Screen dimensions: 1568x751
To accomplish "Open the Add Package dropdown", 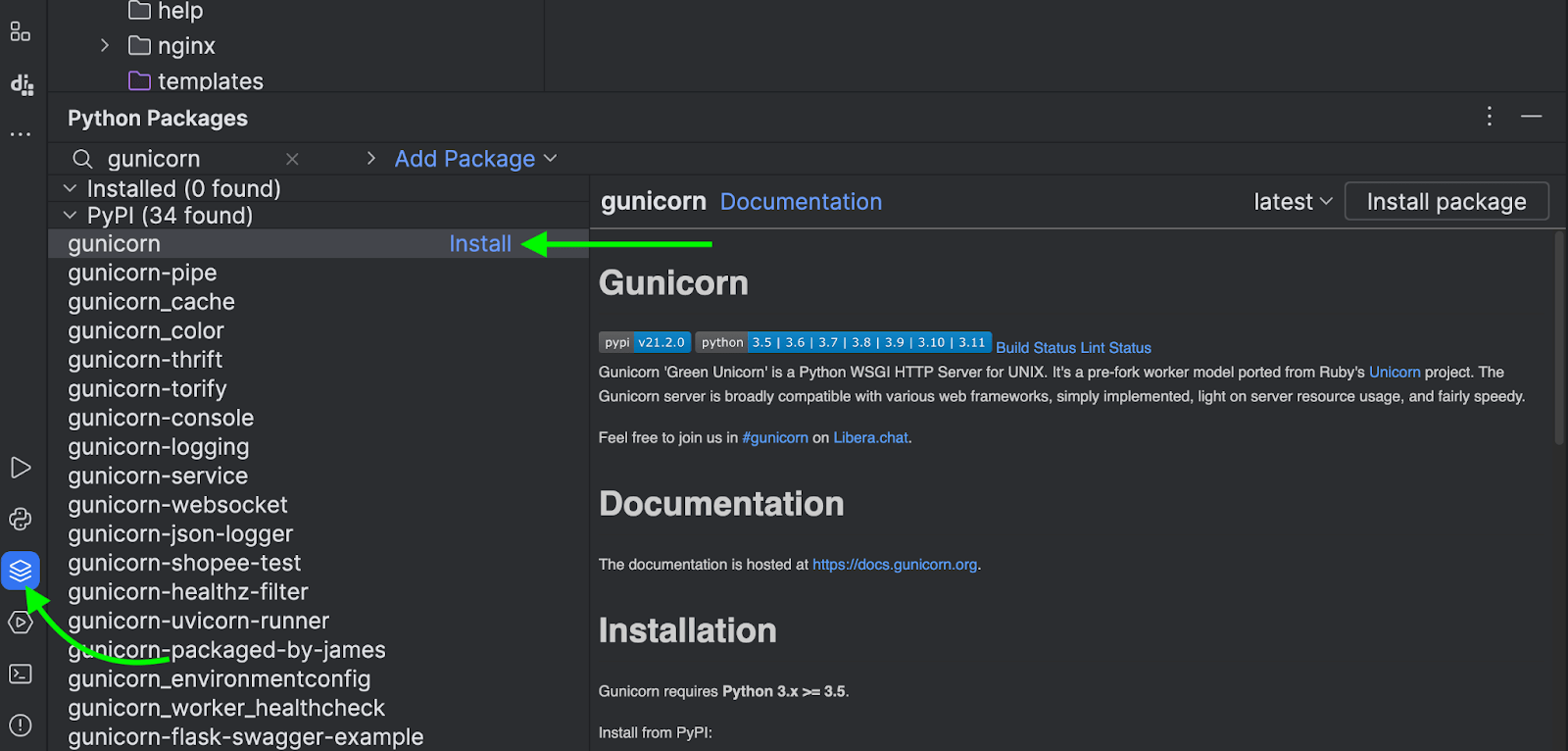I will (475, 159).
